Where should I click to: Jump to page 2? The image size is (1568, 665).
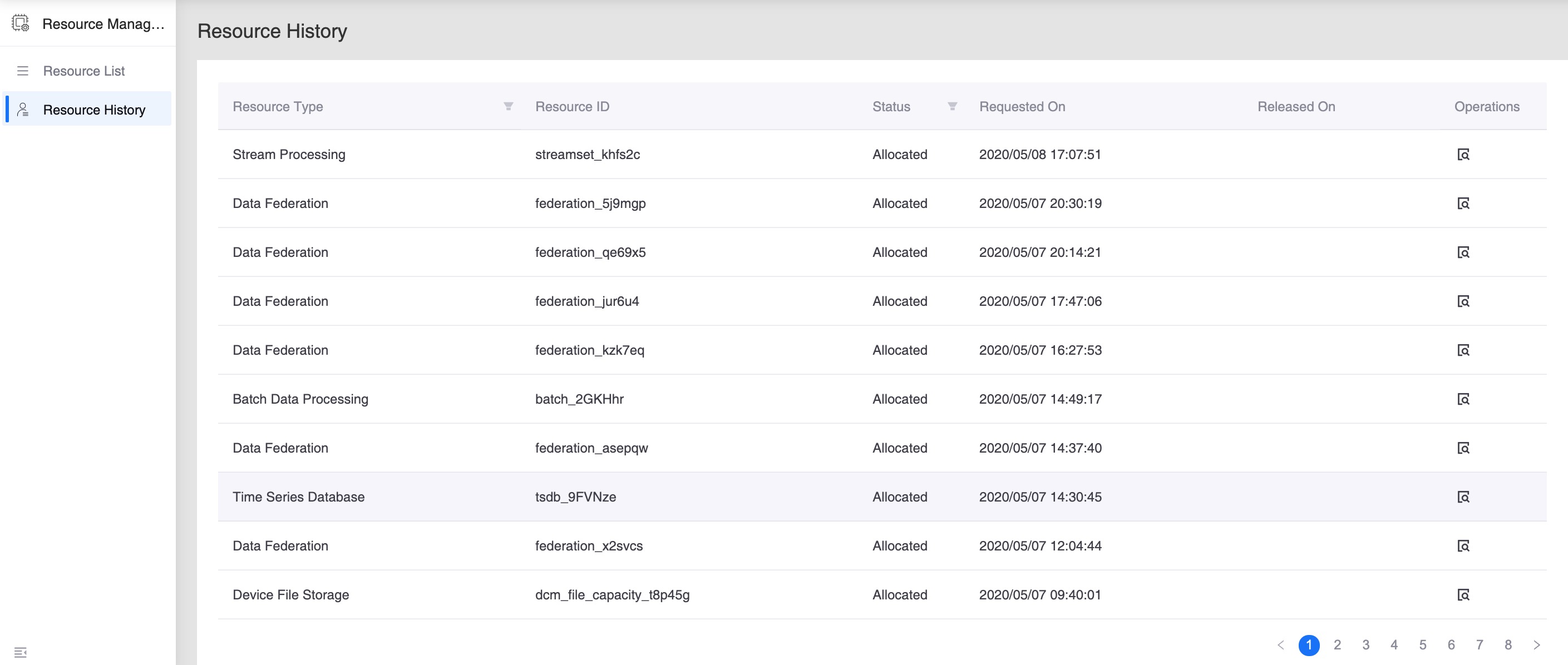tap(1337, 645)
